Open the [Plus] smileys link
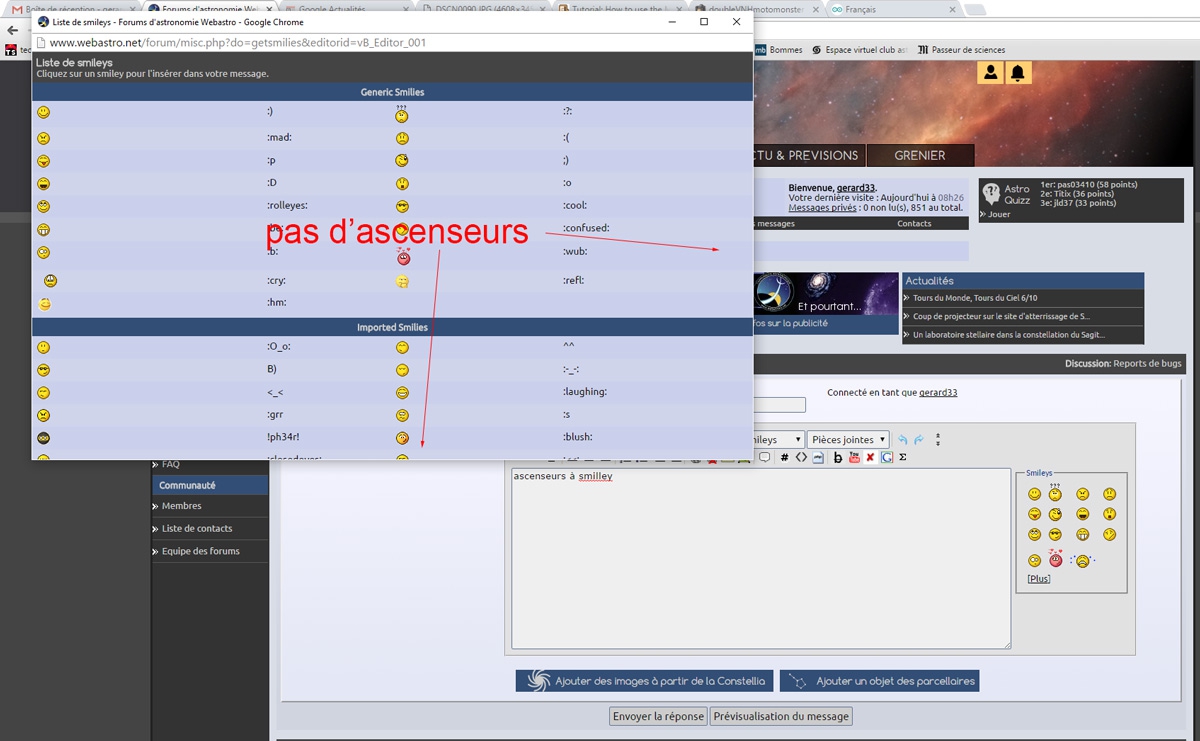Image resolution: width=1200 pixels, height=741 pixels. click(x=1039, y=579)
